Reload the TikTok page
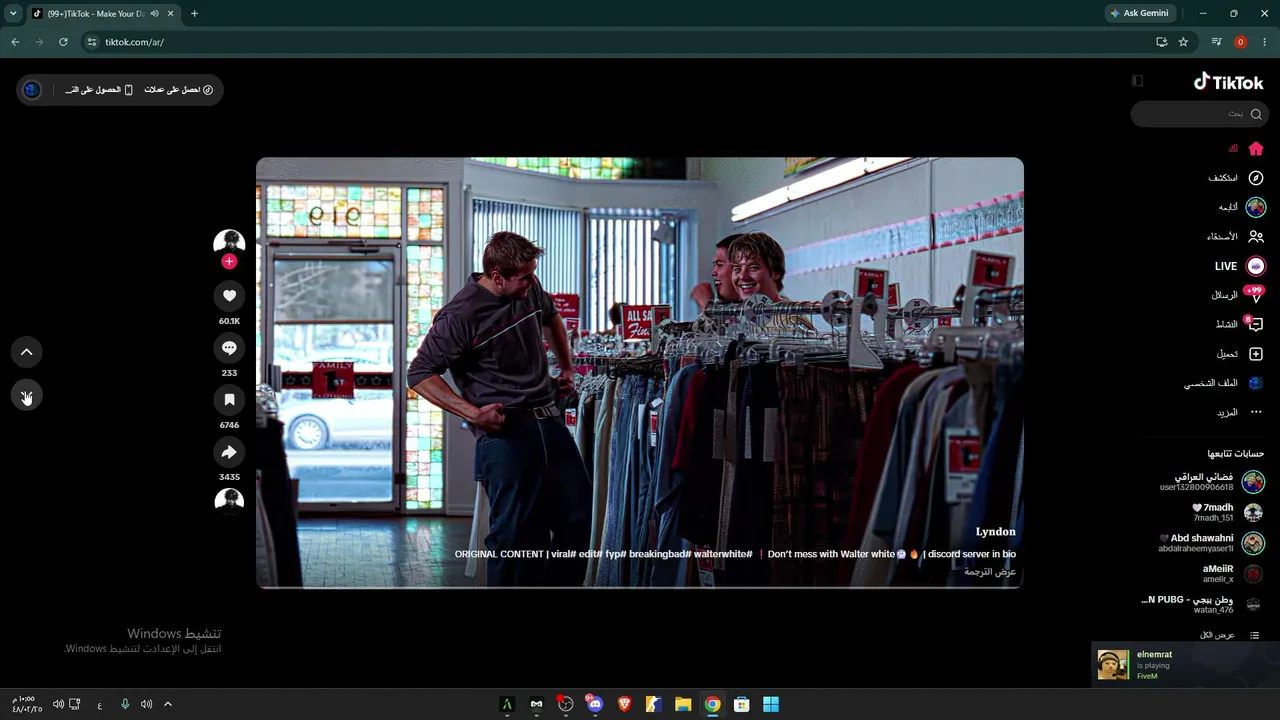1280x720 pixels. (63, 42)
